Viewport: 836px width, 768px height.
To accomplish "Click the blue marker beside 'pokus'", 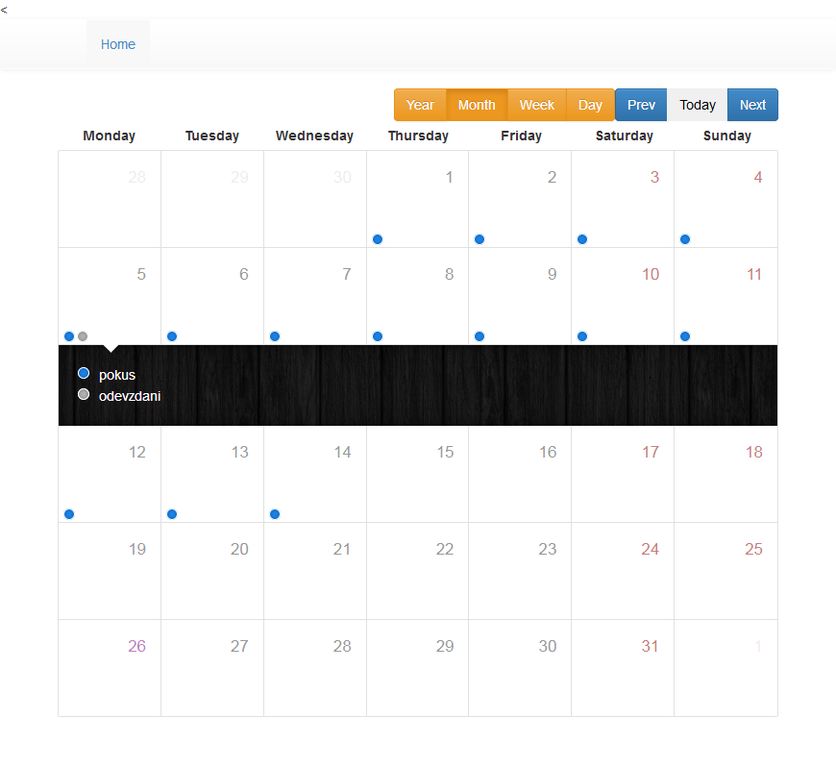I will 84,373.
